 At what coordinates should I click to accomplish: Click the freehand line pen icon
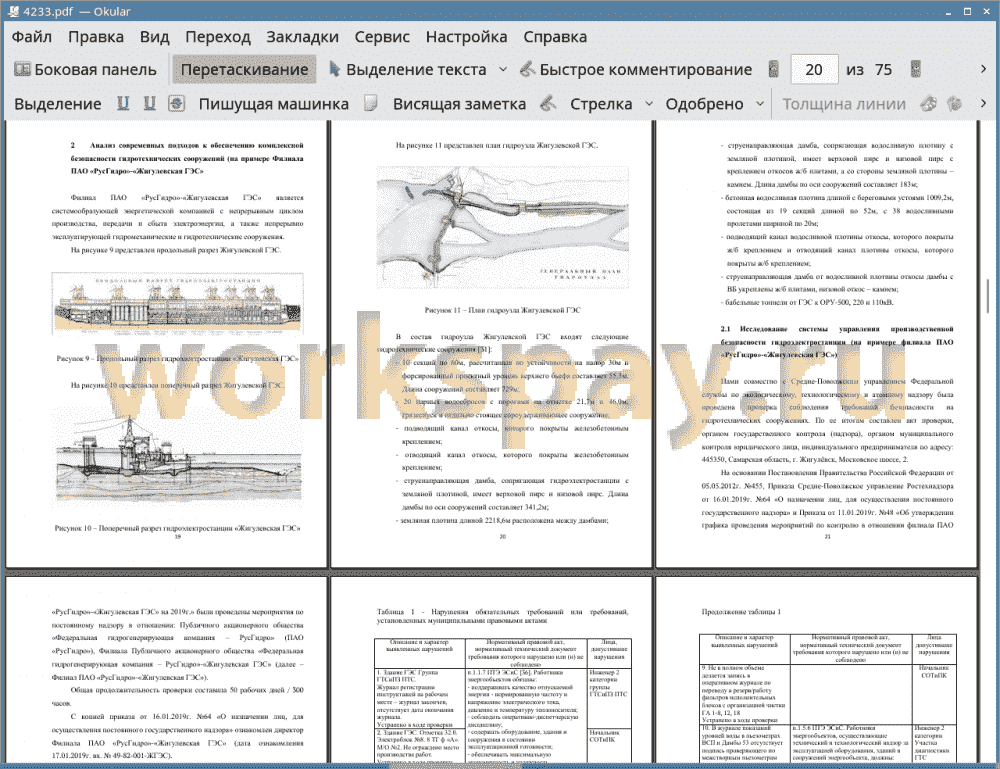[548, 103]
